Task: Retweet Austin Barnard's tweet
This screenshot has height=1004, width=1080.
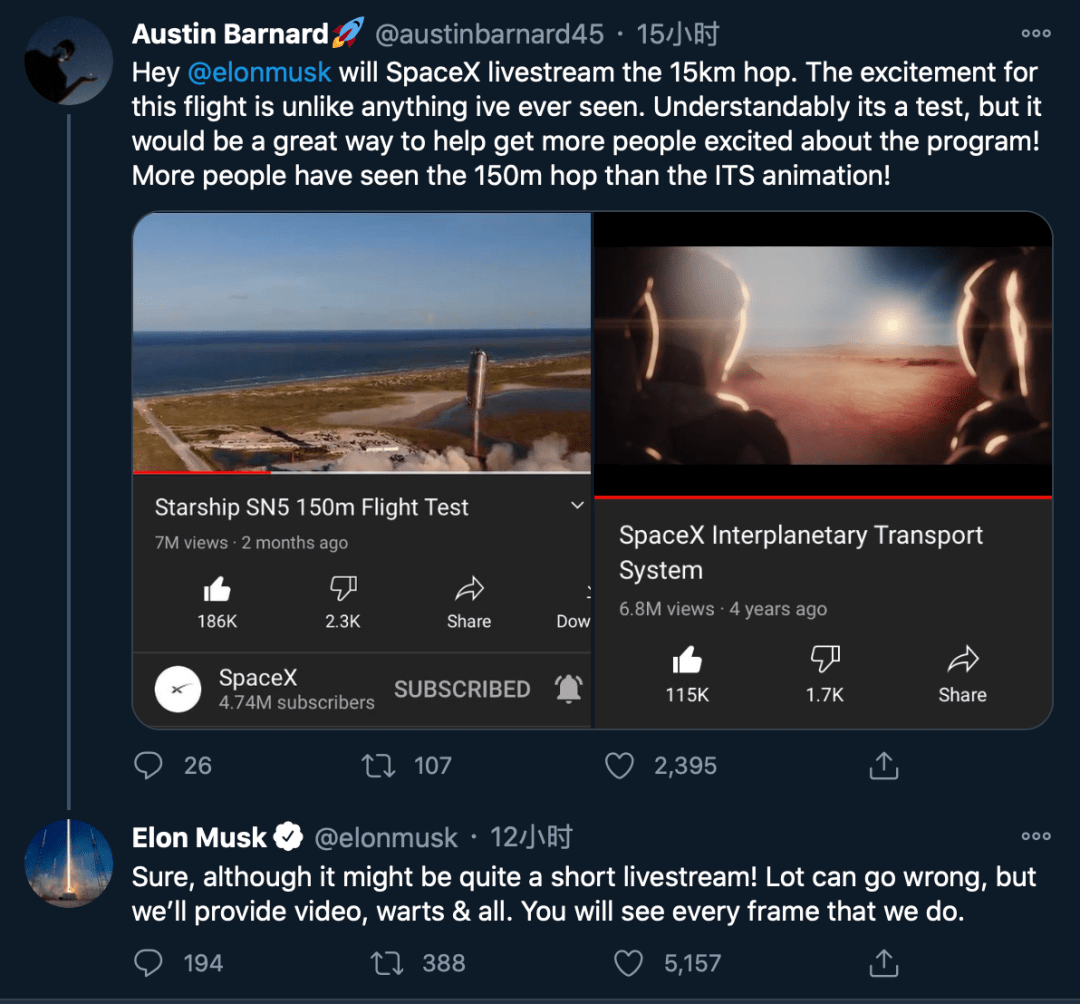Action: (378, 766)
